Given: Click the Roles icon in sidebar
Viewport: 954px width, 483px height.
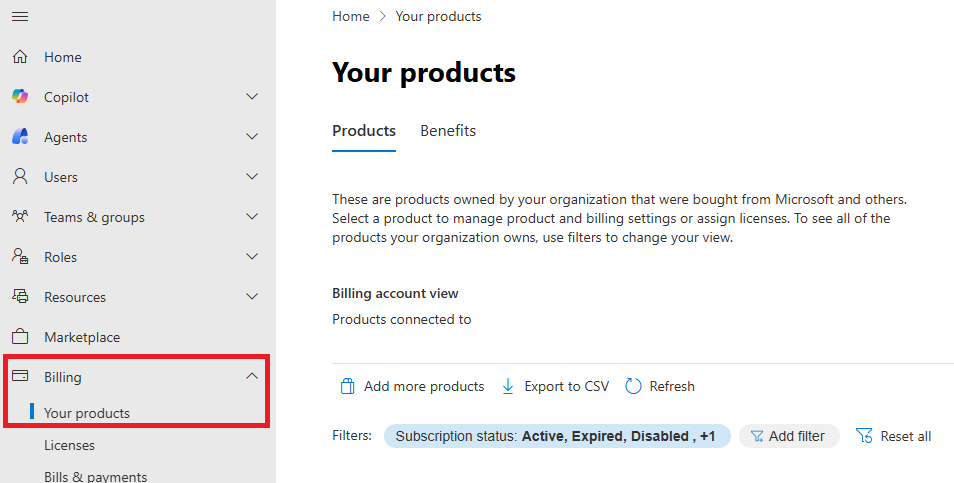Looking at the screenshot, I should pyautogui.click(x=20, y=257).
